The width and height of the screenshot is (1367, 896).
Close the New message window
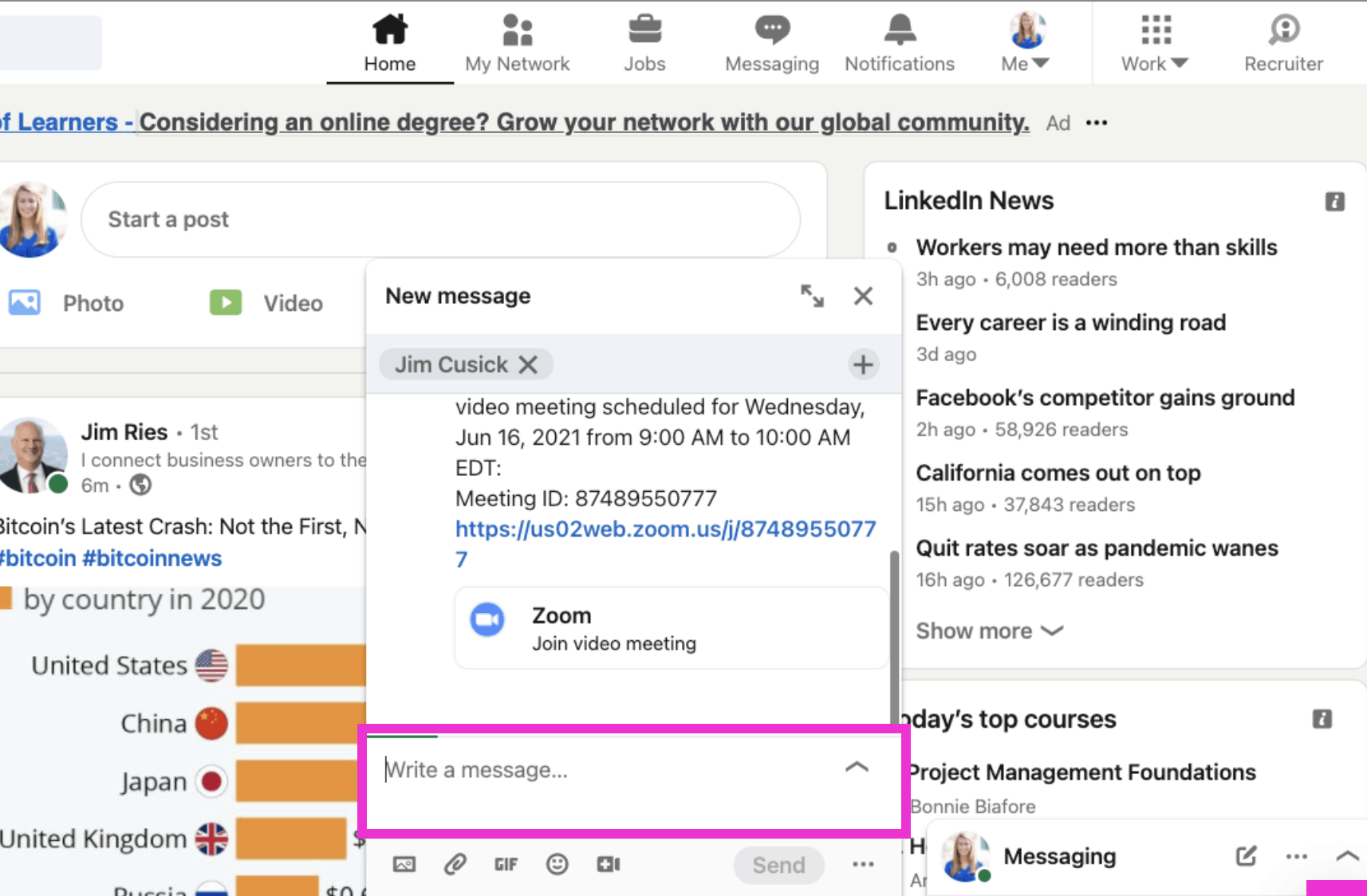(863, 296)
